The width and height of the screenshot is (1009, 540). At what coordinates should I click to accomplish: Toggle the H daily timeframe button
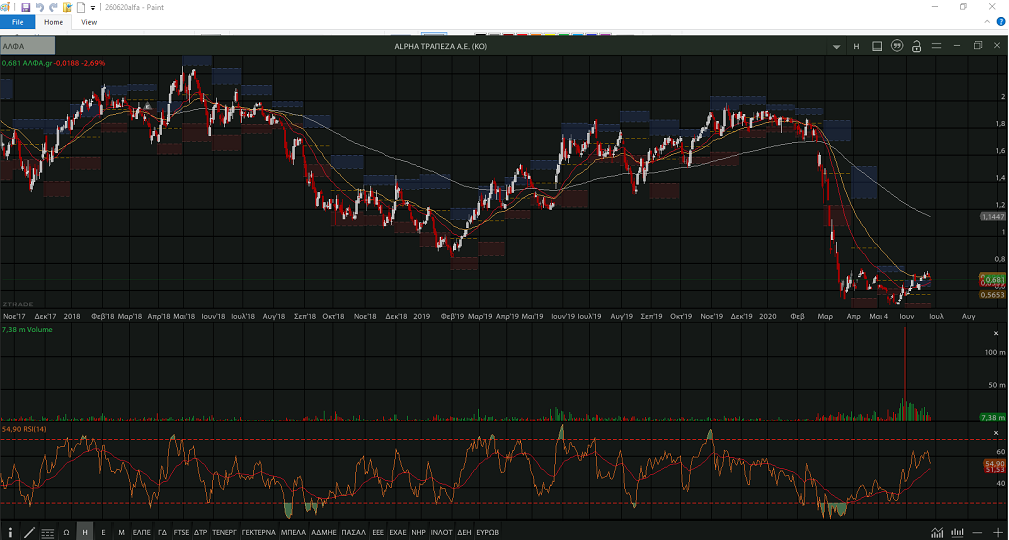(85, 532)
